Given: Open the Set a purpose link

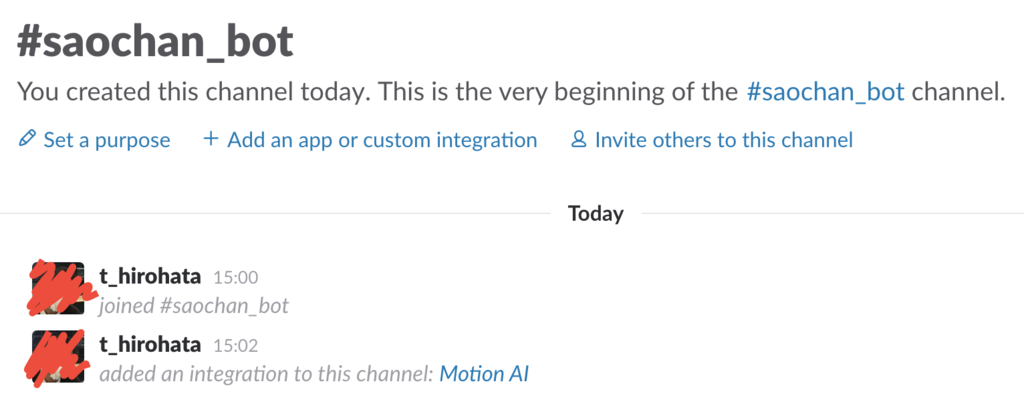Looking at the screenshot, I should (106, 140).
